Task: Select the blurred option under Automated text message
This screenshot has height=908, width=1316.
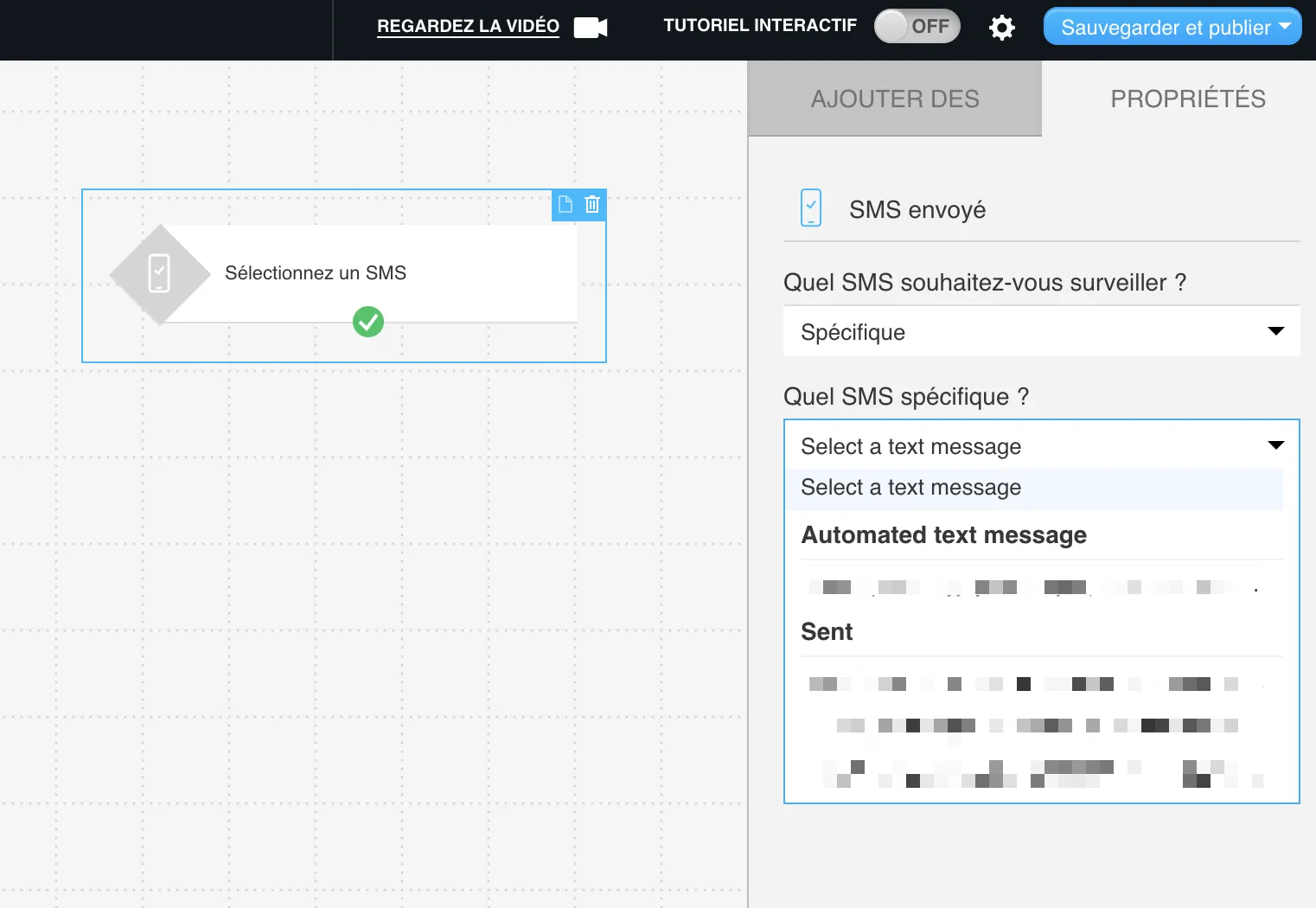Action: coord(1034,587)
